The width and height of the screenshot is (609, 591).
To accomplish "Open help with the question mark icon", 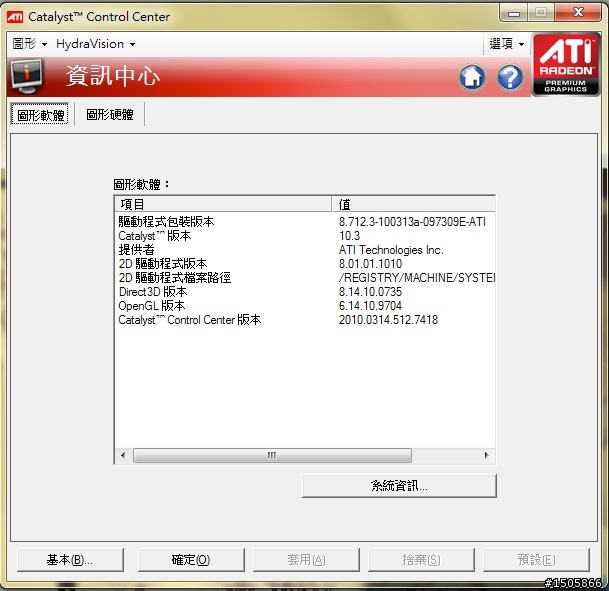I will tap(510, 77).
